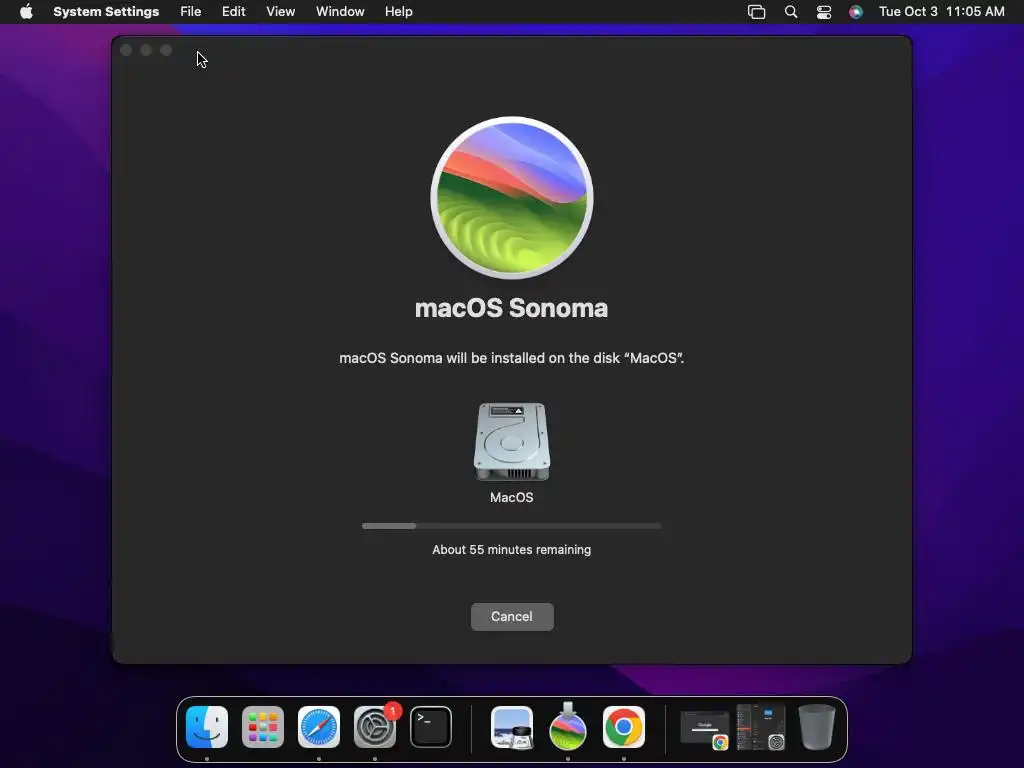
Task: Click the disabled red close window button
Action: pyautogui.click(x=127, y=50)
